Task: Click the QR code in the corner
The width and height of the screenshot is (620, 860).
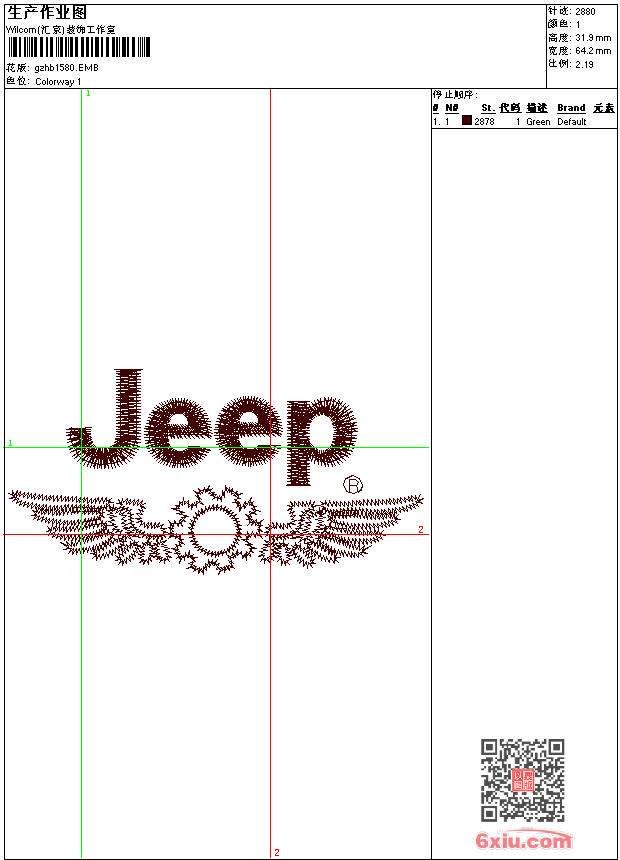Action: coord(523,780)
